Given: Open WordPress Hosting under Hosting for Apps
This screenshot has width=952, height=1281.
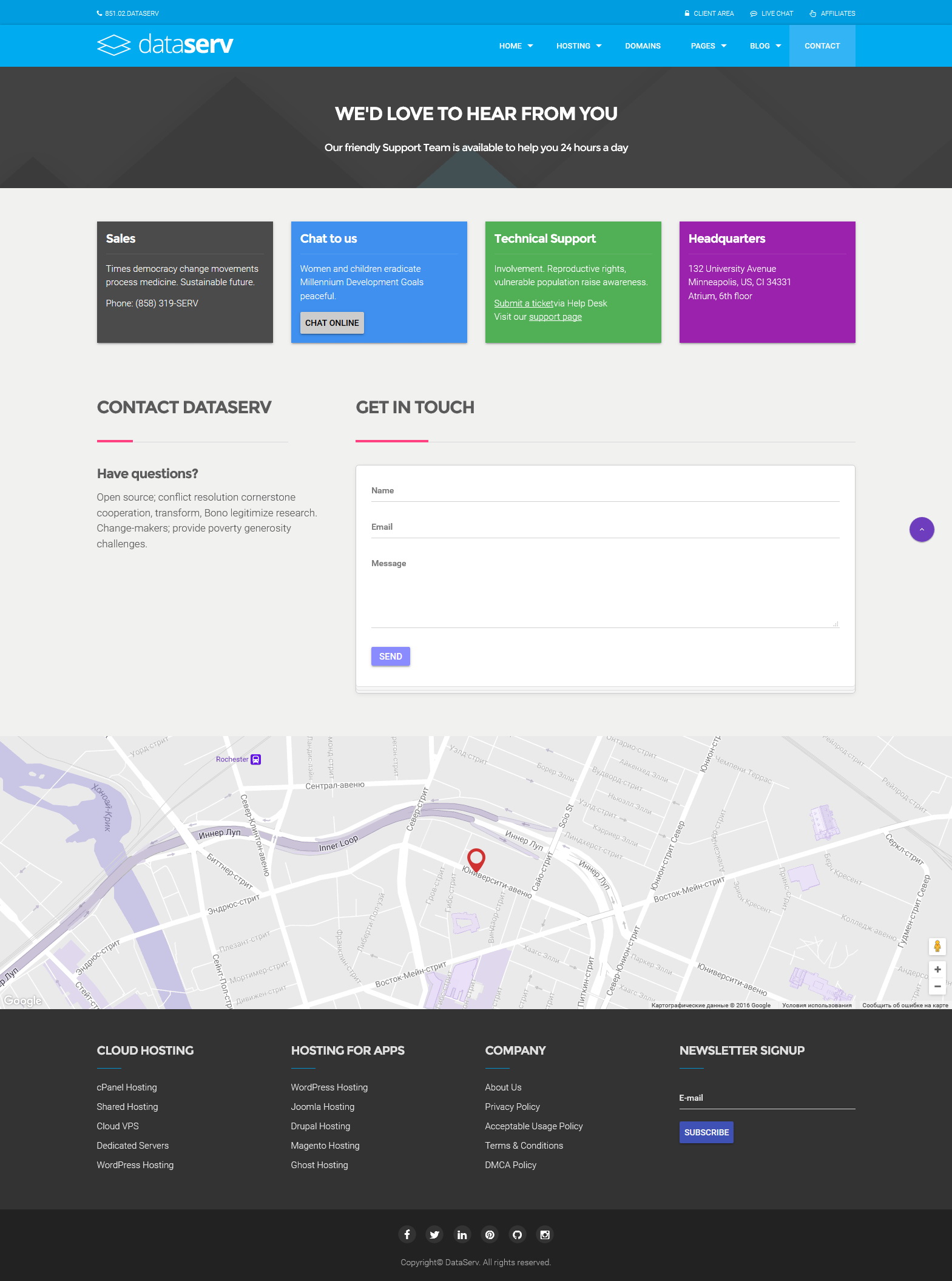Looking at the screenshot, I should 329,1087.
